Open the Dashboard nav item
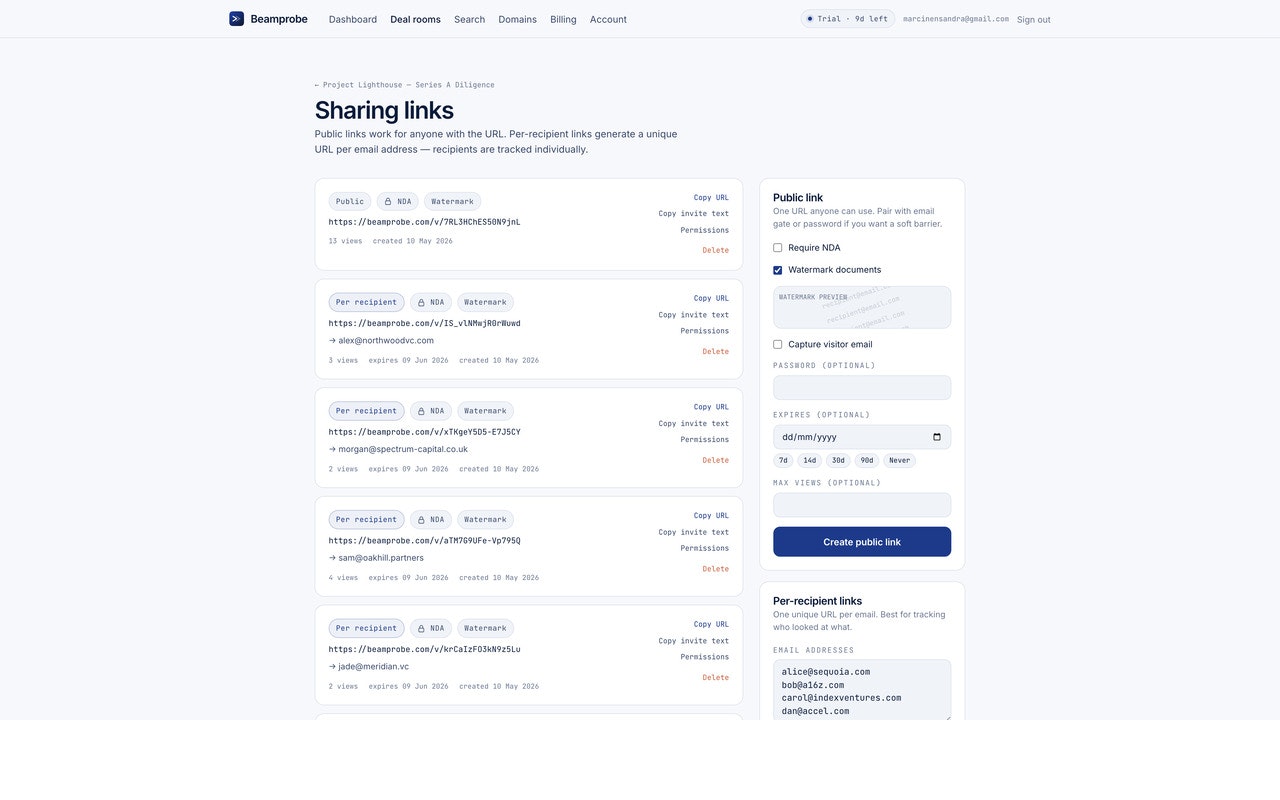Viewport: 1280px width, 800px height. [x=353, y=19]
